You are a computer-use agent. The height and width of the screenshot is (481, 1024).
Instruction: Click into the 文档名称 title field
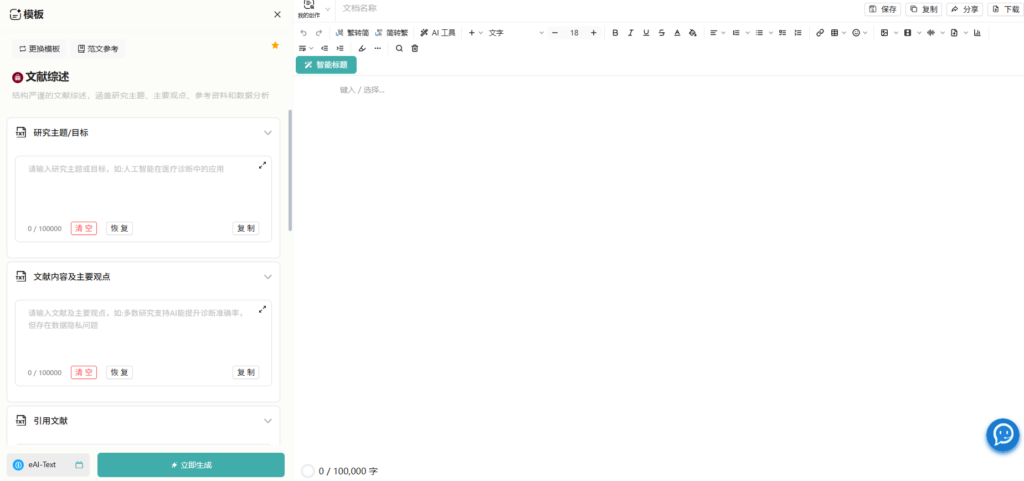[x=400, y=8]
